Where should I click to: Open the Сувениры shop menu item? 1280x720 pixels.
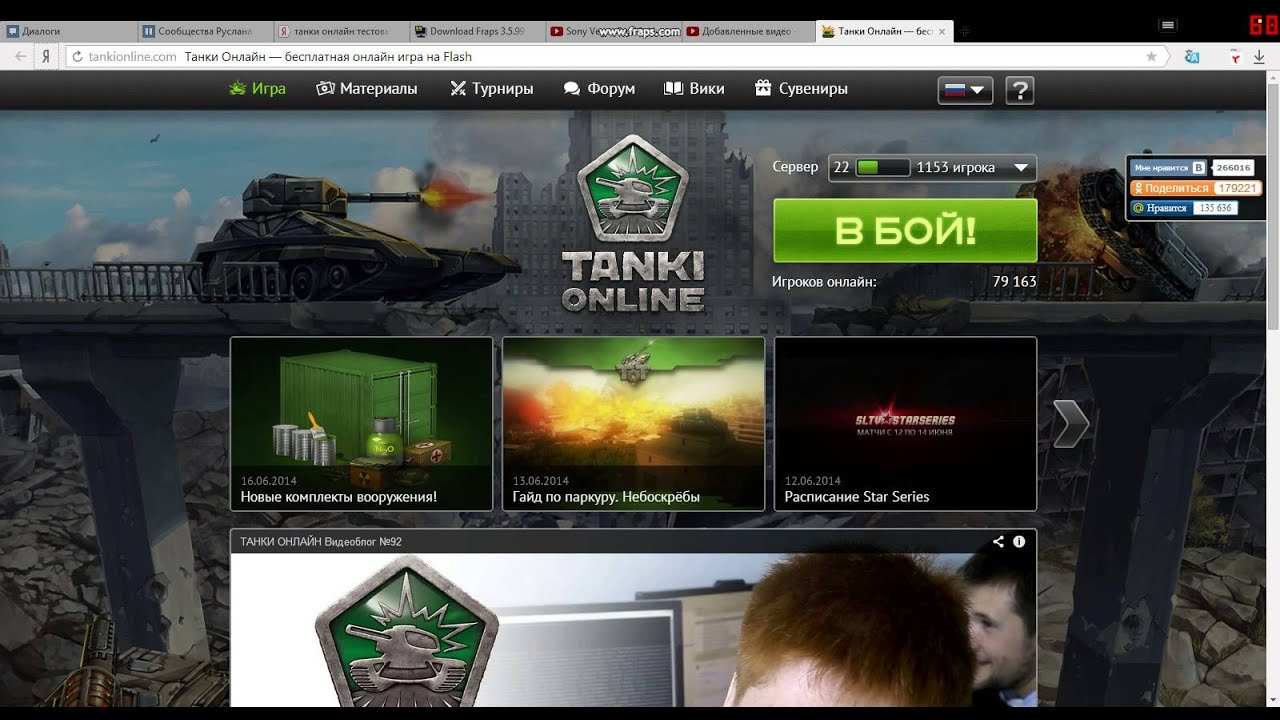click(801, 89)
